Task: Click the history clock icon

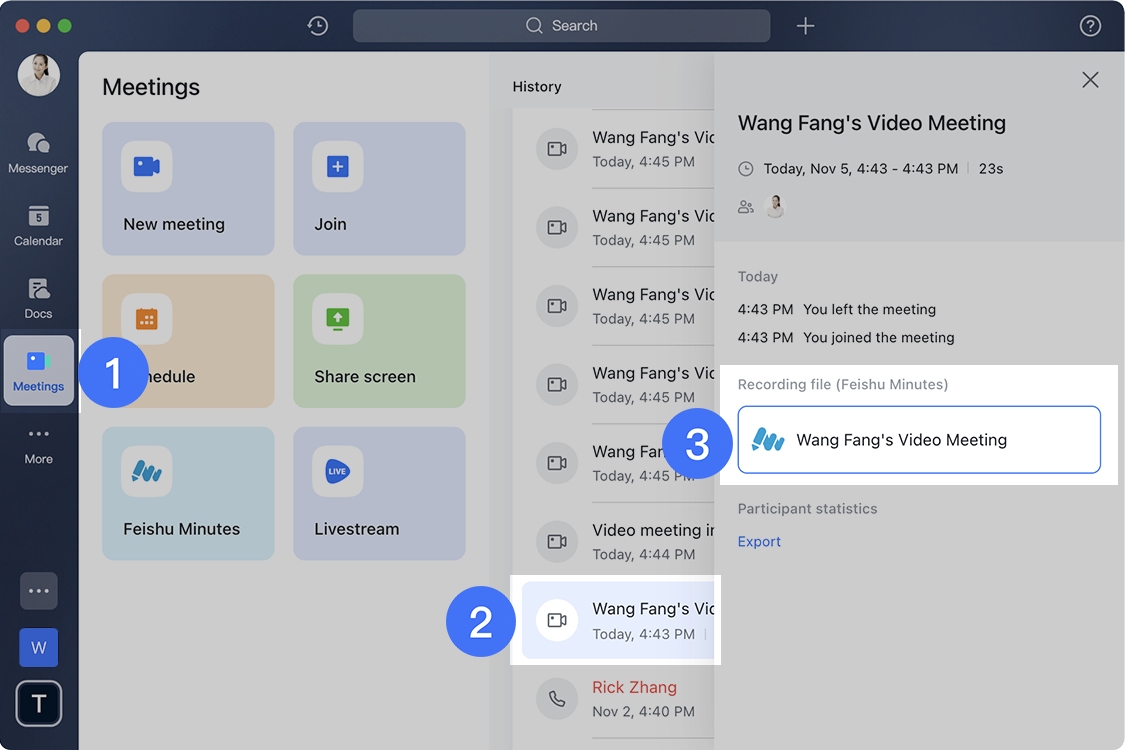Action: (x=318, y=26)
